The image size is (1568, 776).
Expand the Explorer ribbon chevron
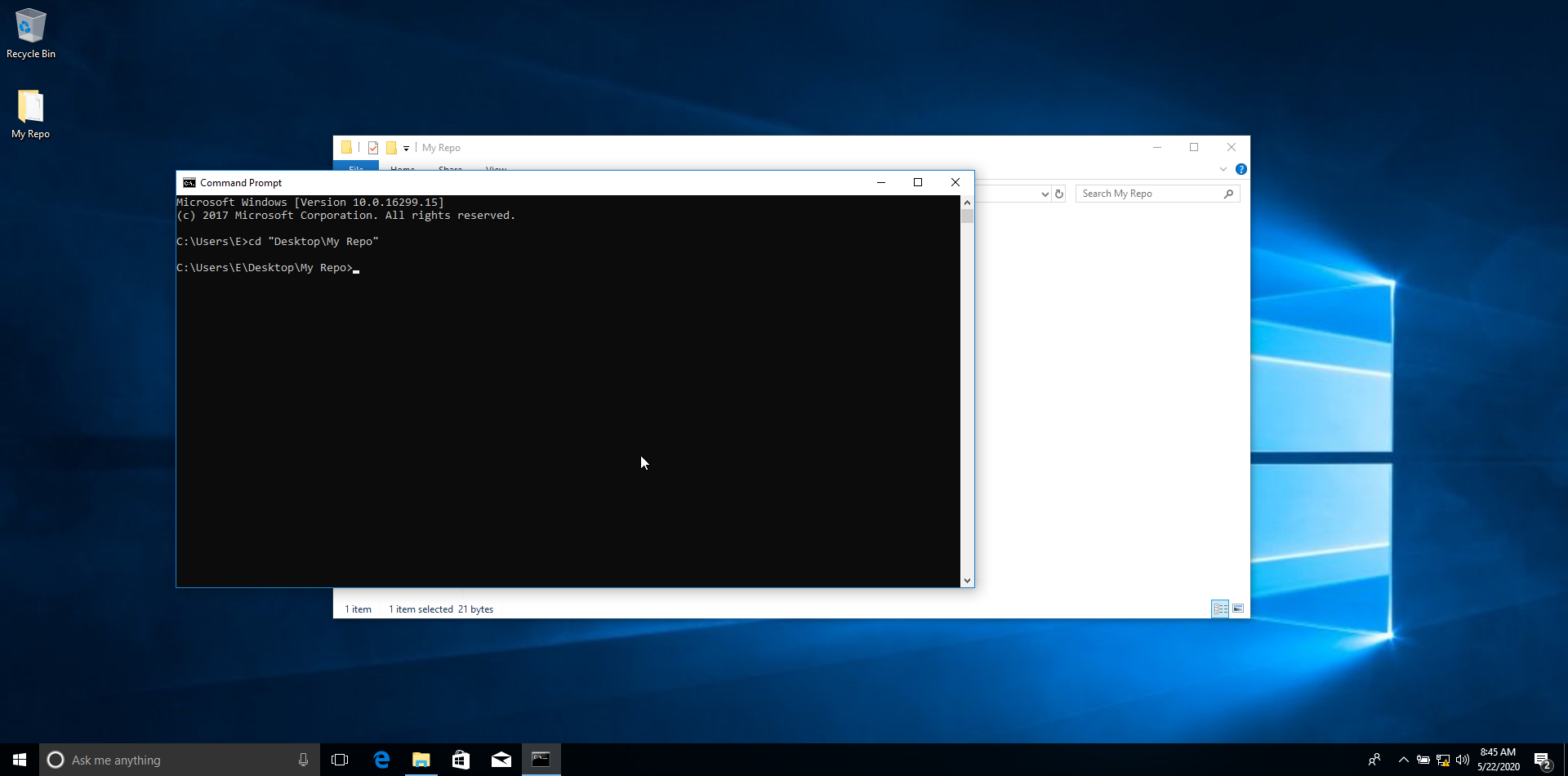pyautogui.click(x=1223, y=169)
